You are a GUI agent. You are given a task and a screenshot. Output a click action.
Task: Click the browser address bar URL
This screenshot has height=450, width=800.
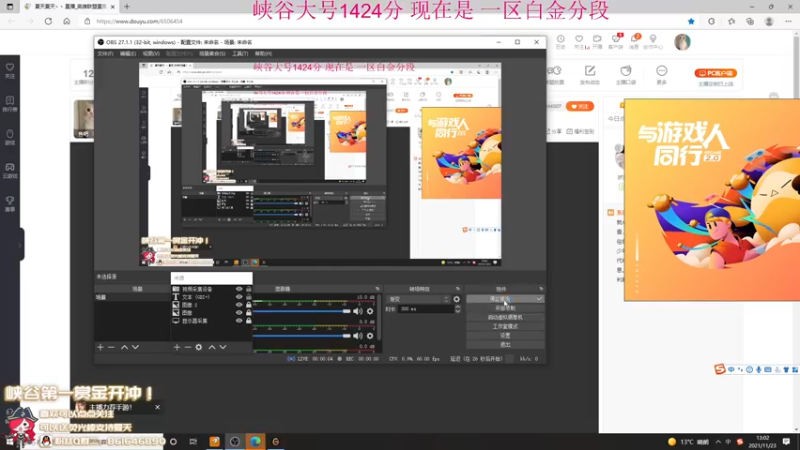click(139, 21)
